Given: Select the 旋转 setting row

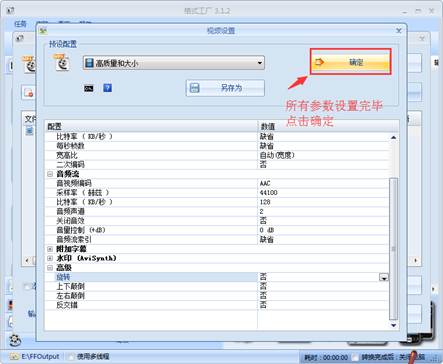Looking at the screenshot, I should click(217, 277).
